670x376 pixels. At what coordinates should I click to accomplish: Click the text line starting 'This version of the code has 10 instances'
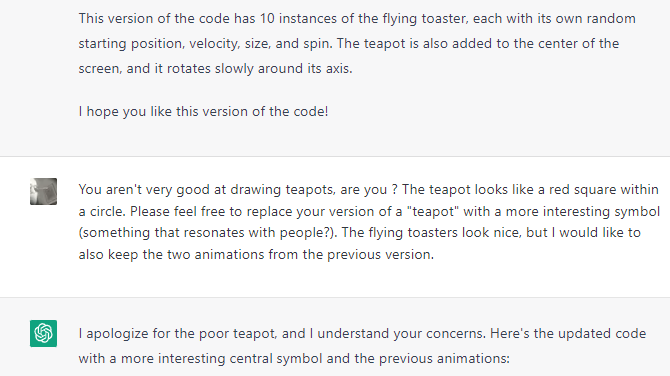click(357, 19)
